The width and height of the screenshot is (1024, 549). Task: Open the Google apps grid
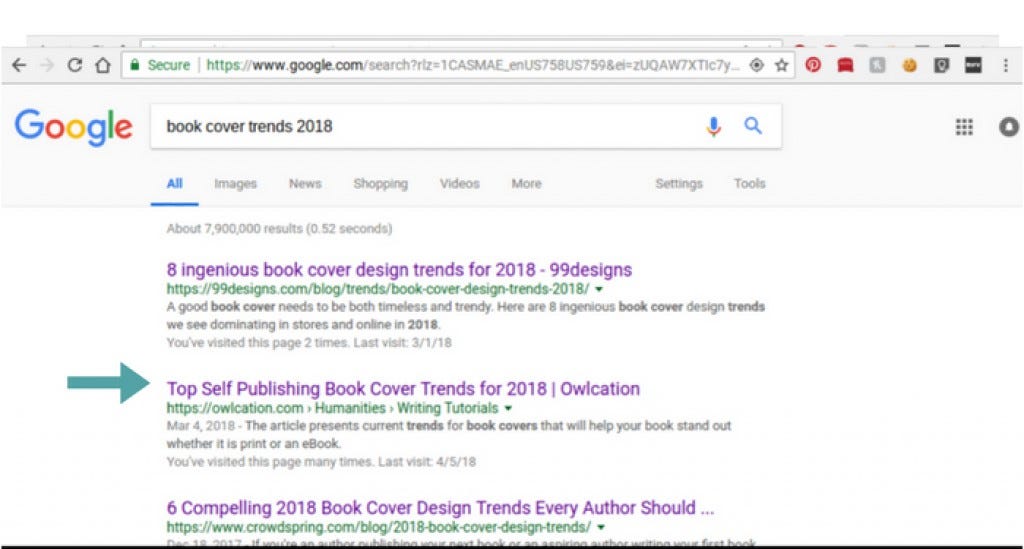(x=964, y=127)
